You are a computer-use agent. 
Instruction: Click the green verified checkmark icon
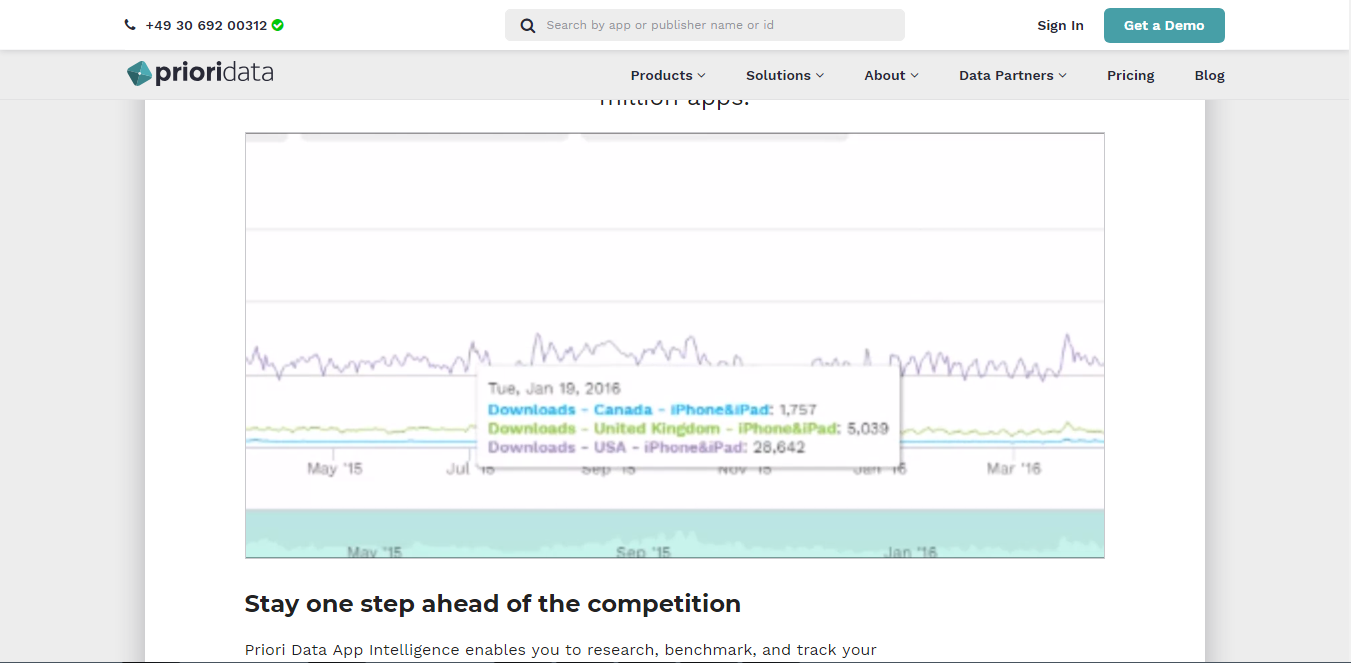click(278, 25)
